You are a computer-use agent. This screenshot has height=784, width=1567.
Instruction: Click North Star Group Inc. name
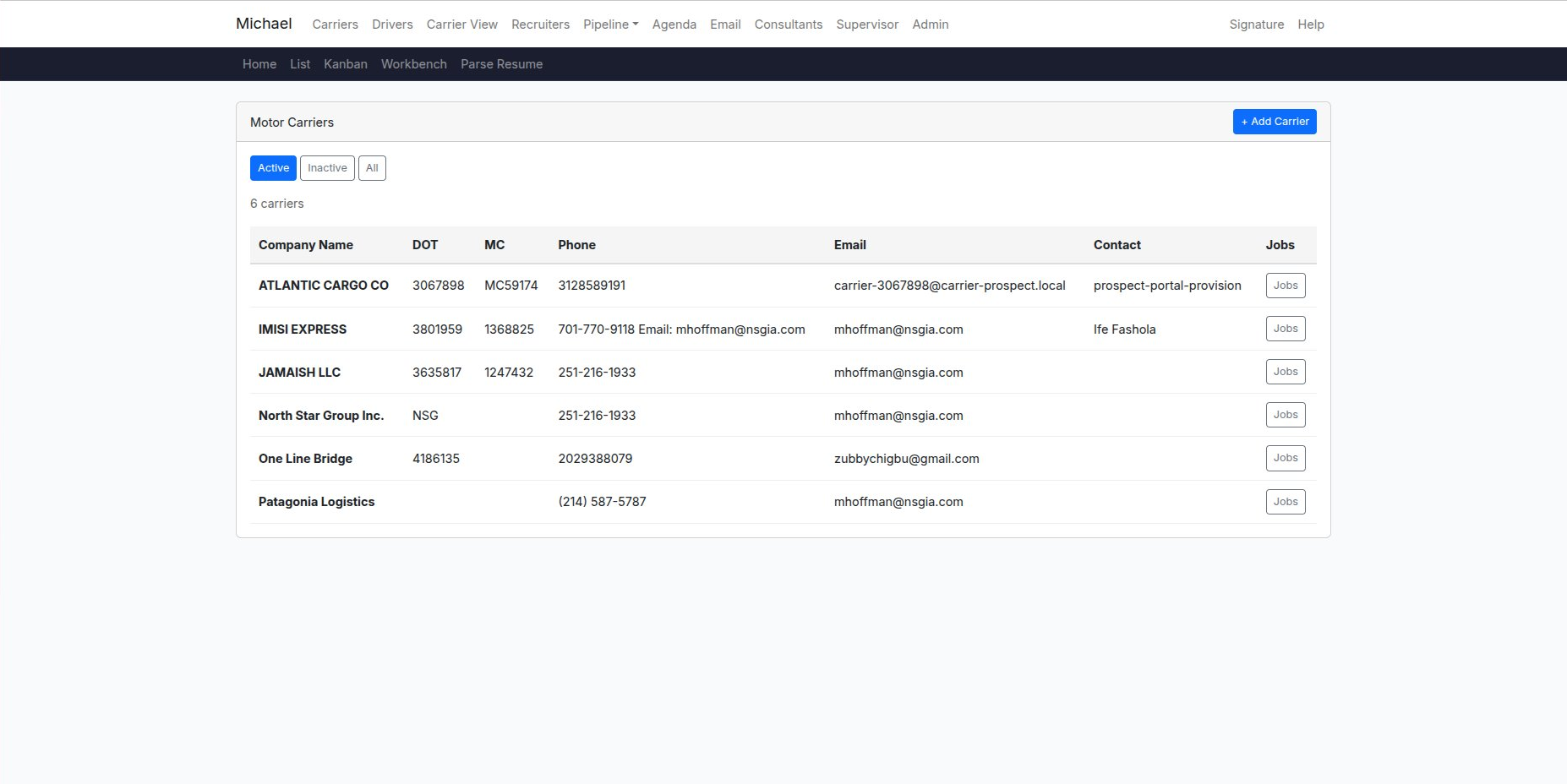321,416
